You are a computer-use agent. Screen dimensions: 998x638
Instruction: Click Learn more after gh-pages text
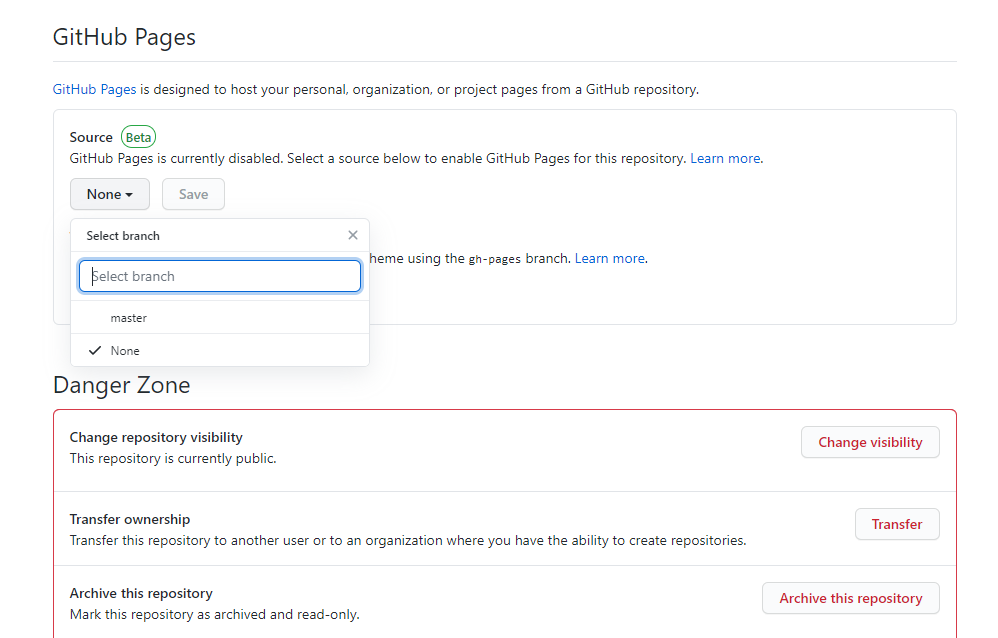click(609, 258)
